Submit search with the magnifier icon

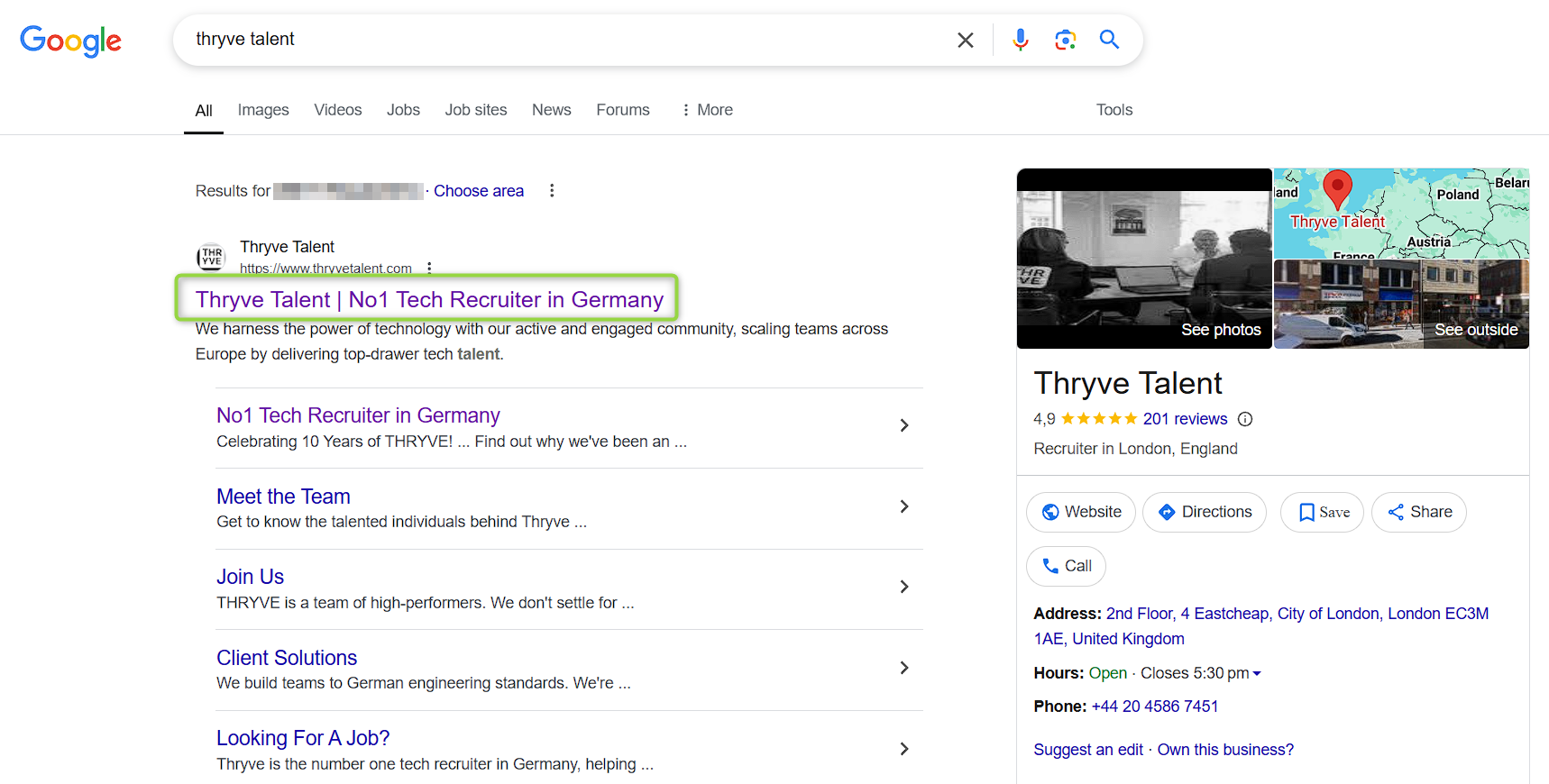tap(1109, 40)
